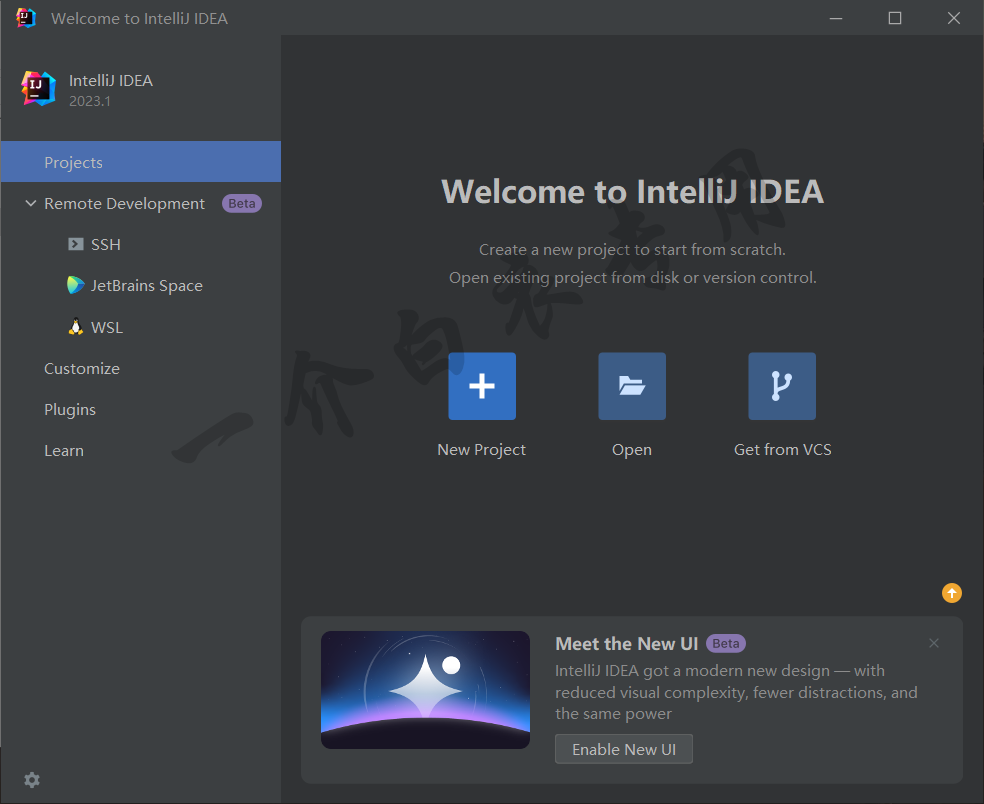The height and width of the screenshot is (804, 984).
Task: Click the Open folder icon
Action: [632, 386]
